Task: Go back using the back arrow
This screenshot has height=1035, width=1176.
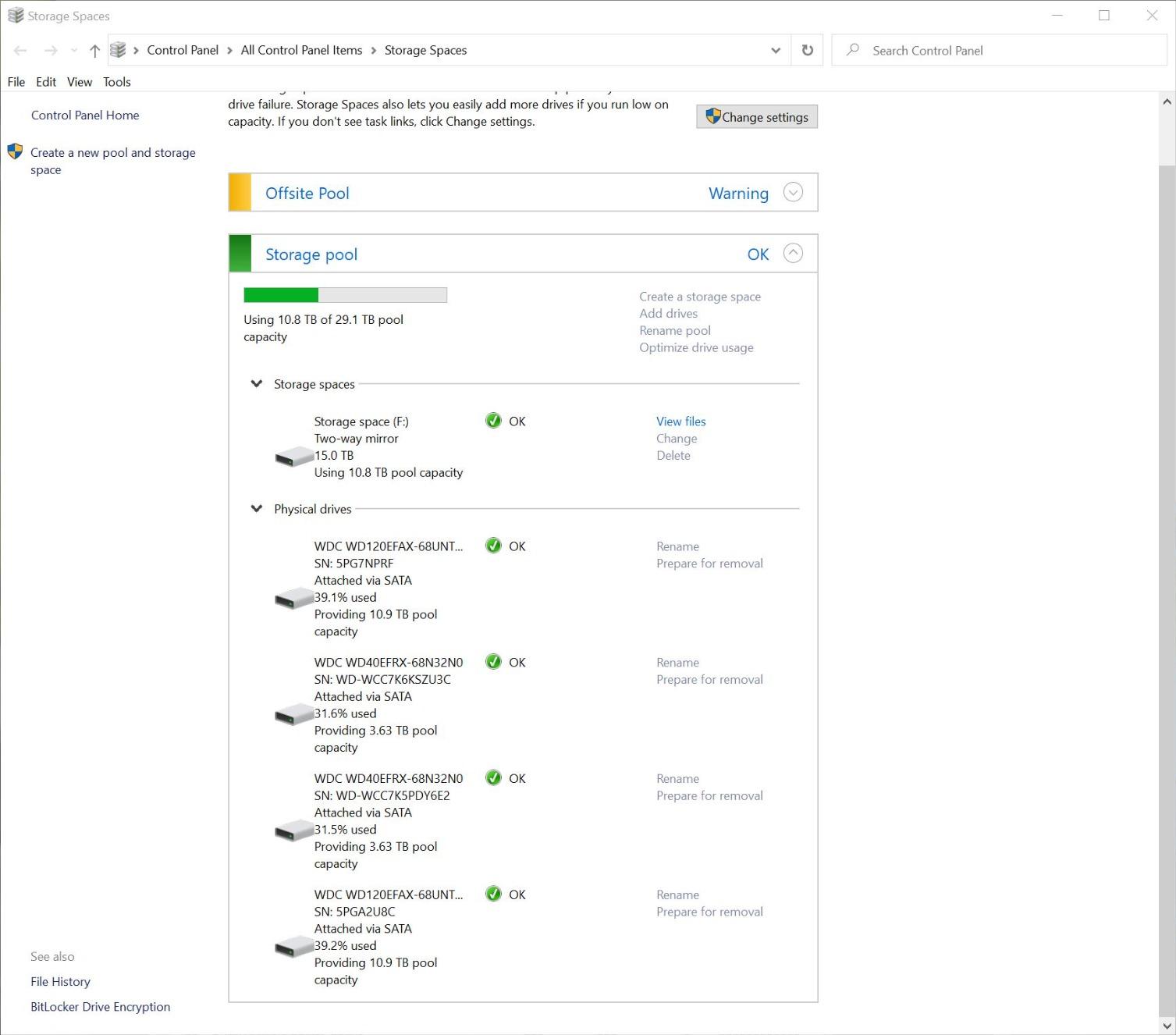Action: click(x=20, y=51)
